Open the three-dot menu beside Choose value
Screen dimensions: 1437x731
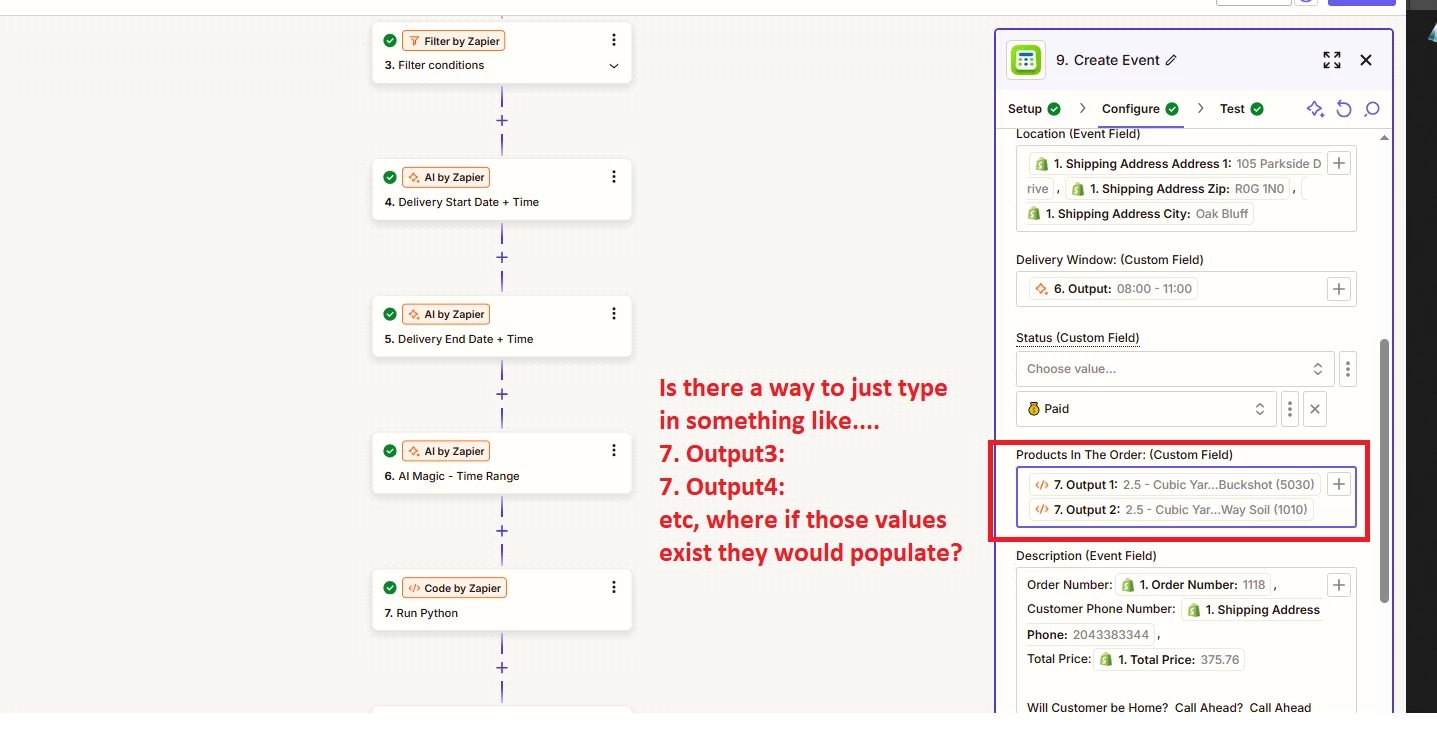tap(1348, 369)
